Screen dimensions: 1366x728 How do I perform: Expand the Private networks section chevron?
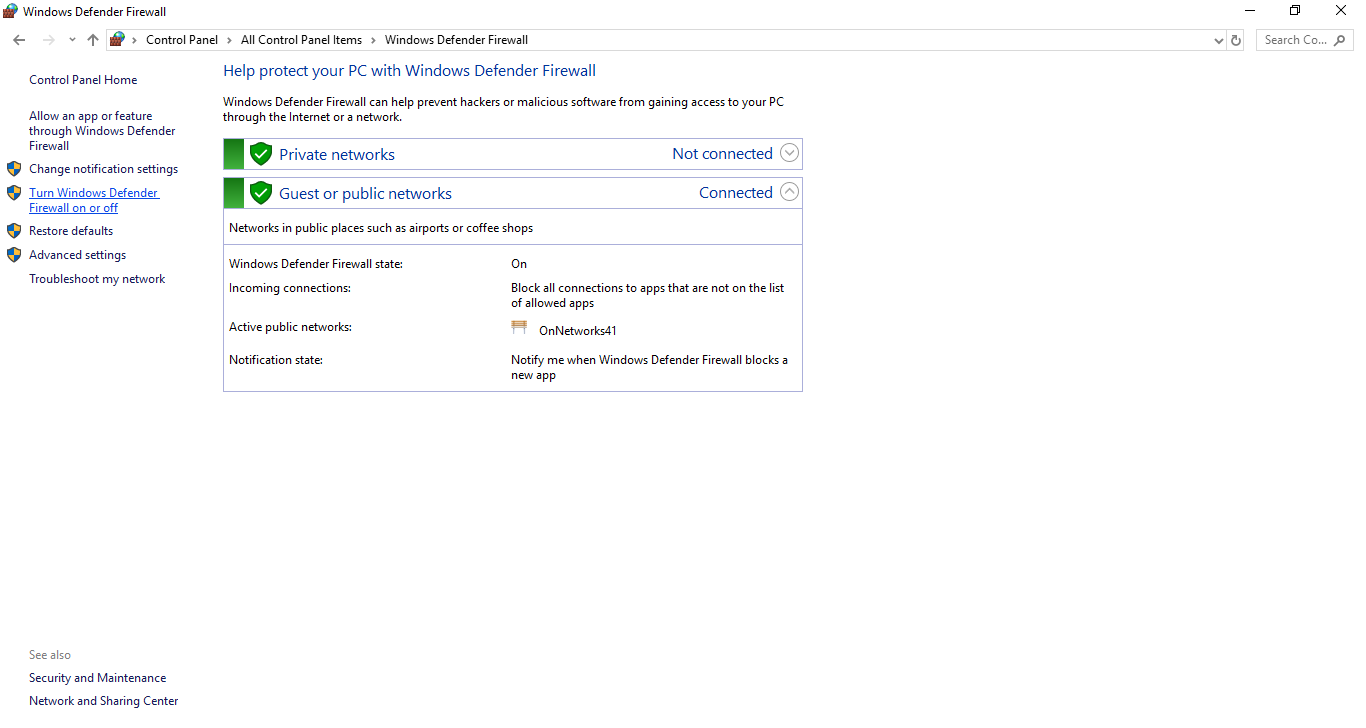[789, 153]
